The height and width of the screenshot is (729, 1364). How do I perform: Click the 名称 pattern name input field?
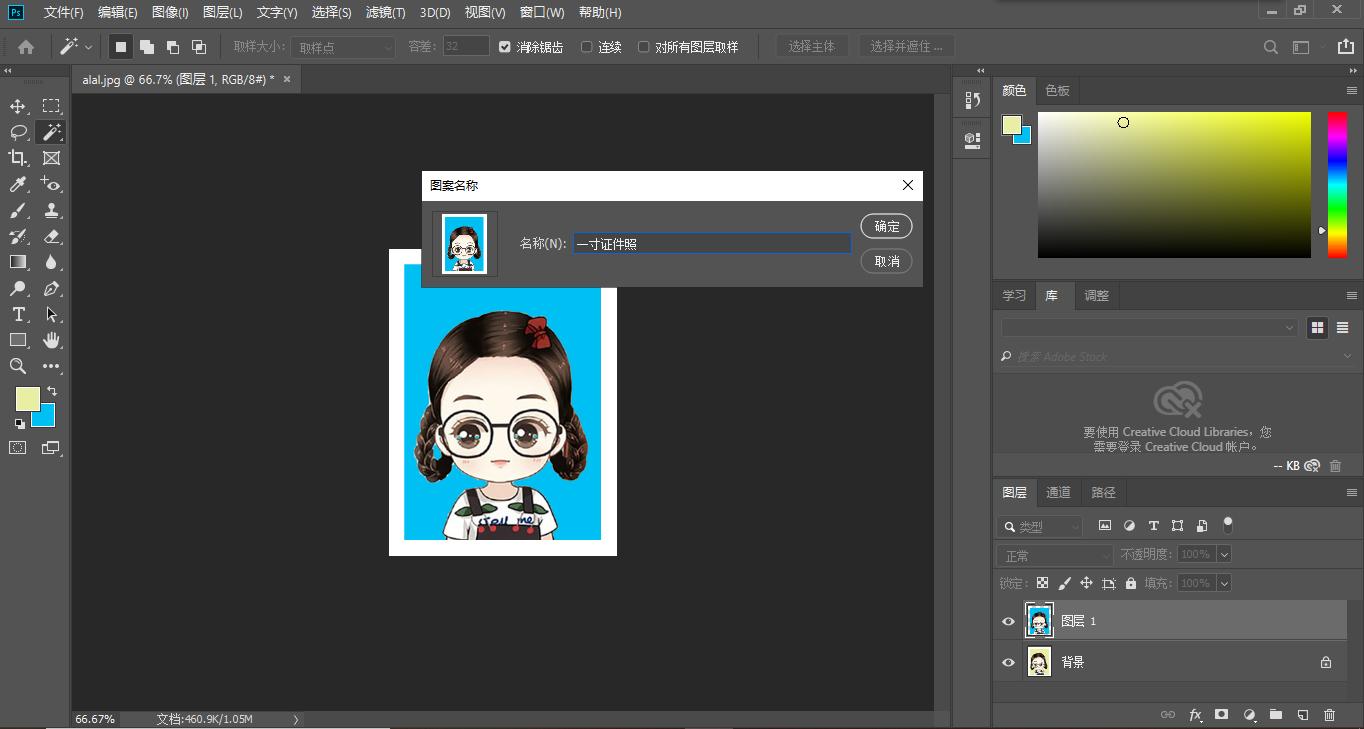coord(711,243)
